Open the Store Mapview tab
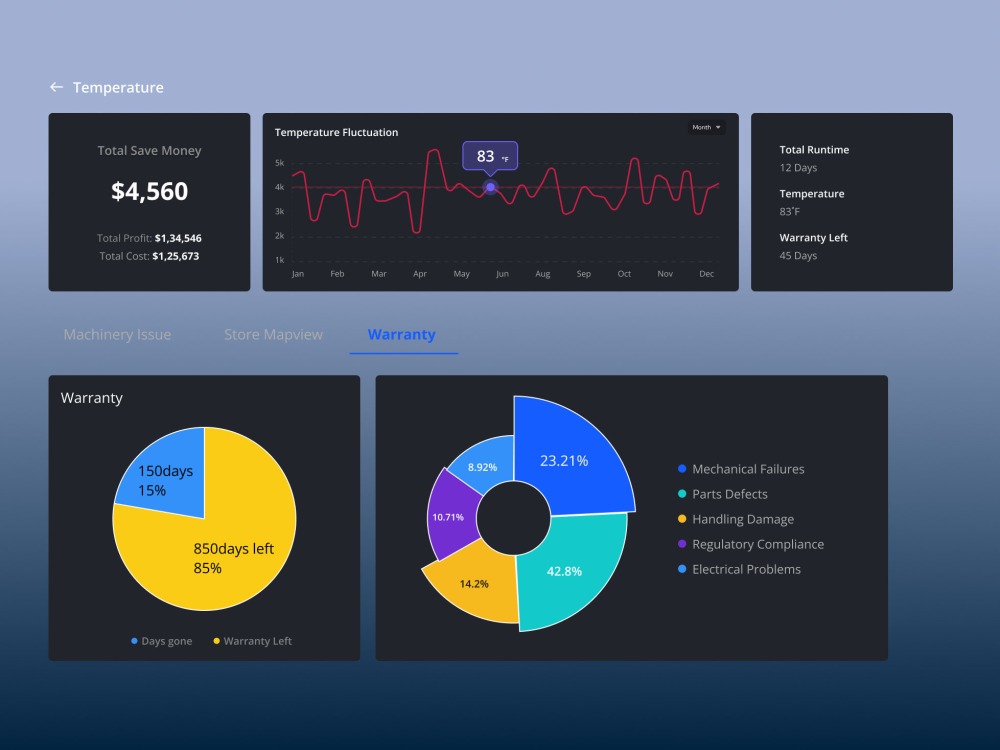This screenshot has width=1000, height=750. (272, 334)
